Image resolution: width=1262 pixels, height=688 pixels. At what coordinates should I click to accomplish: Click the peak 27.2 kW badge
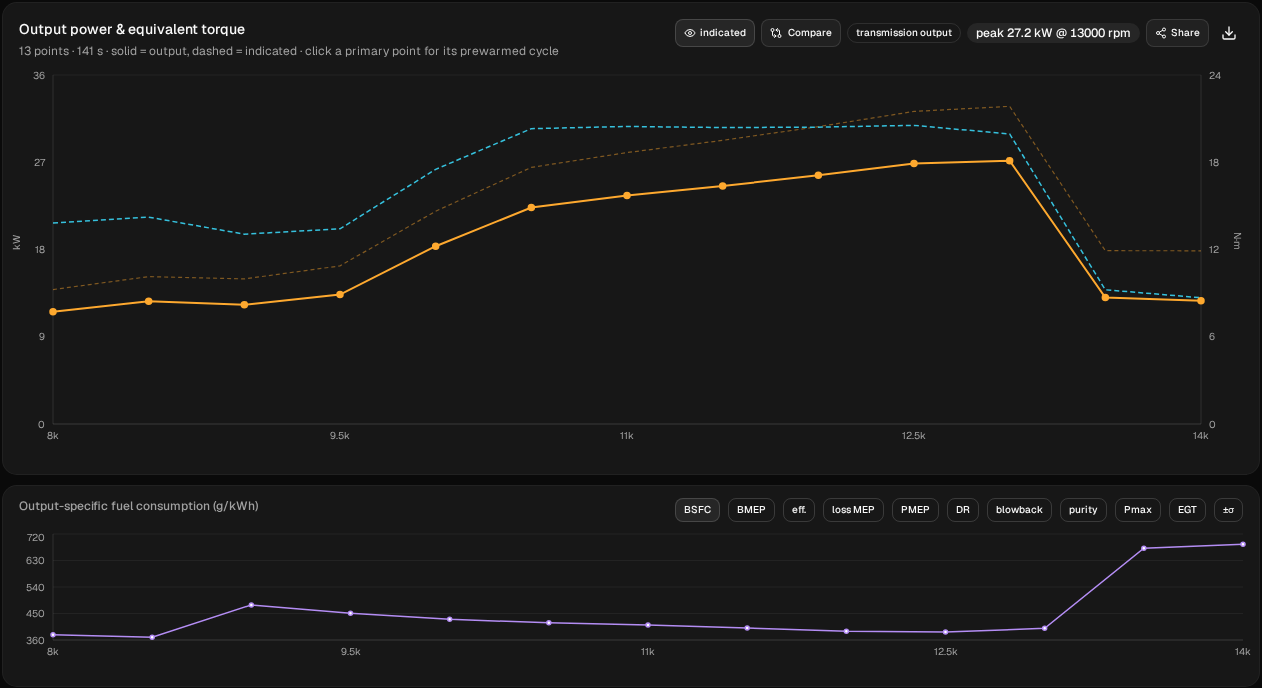tap(1053, 33)
